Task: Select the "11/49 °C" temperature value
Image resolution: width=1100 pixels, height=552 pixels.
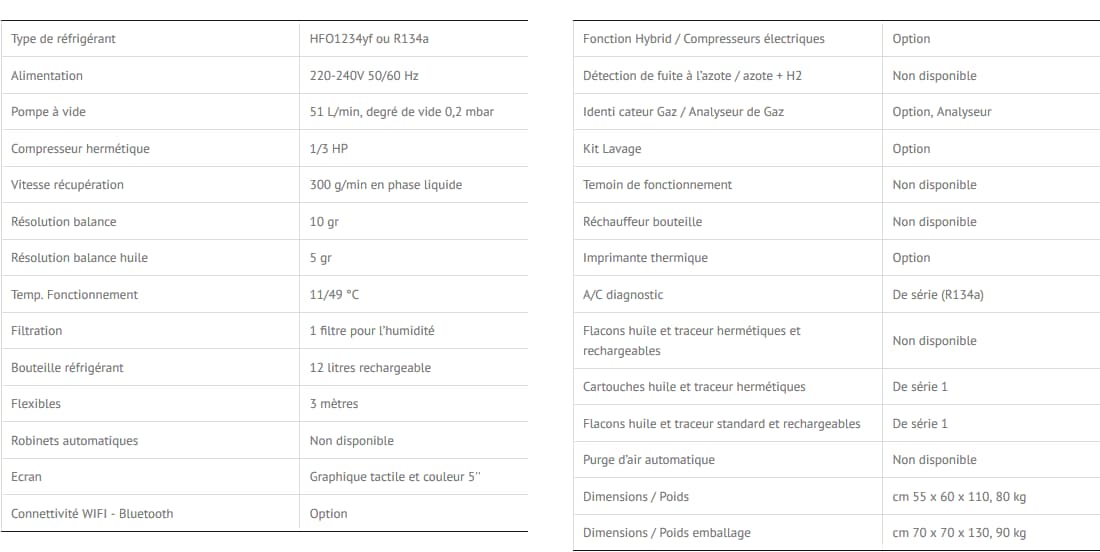Action: pos(334,295)
